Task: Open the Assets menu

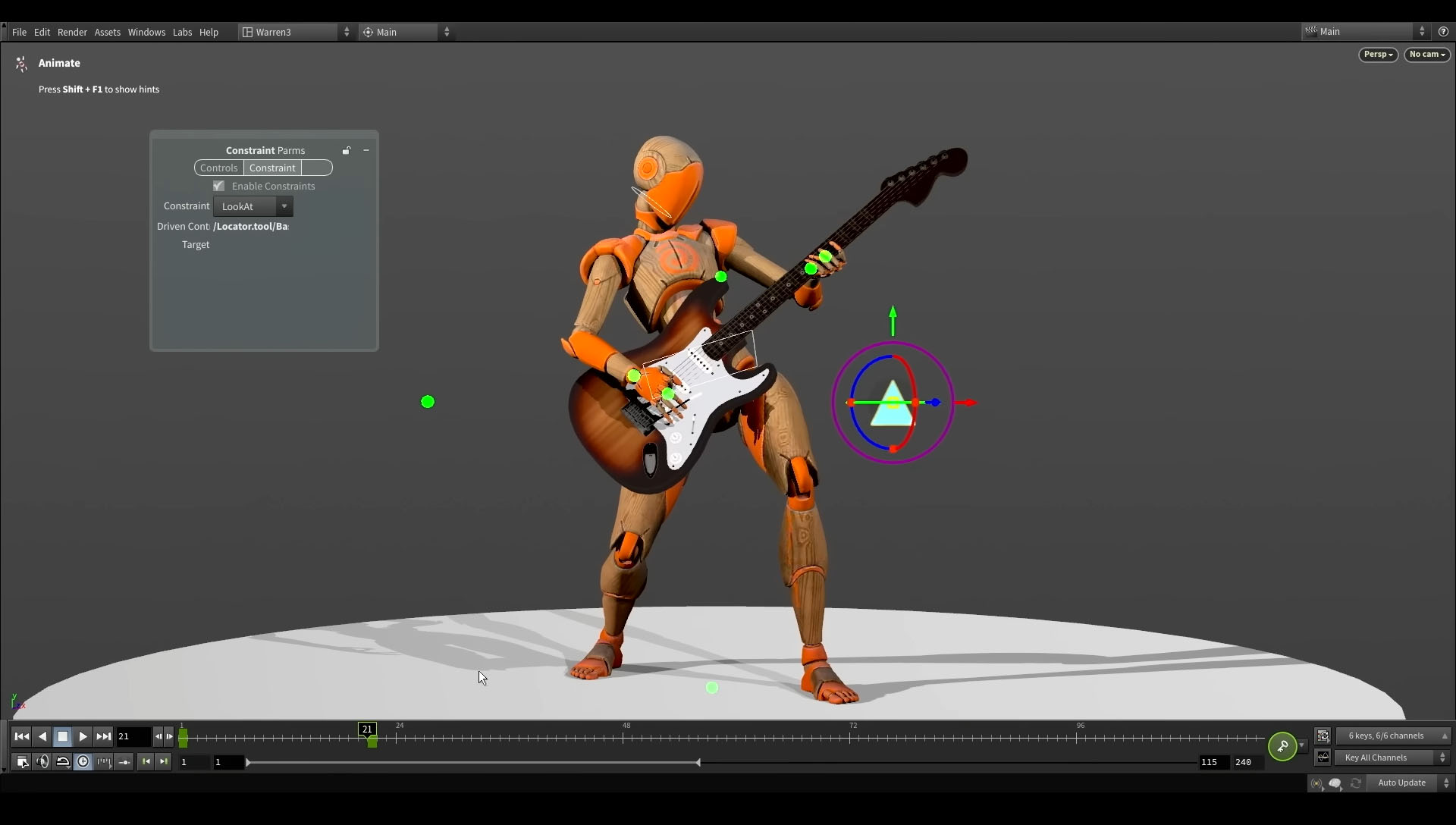Action: (107, 32)
